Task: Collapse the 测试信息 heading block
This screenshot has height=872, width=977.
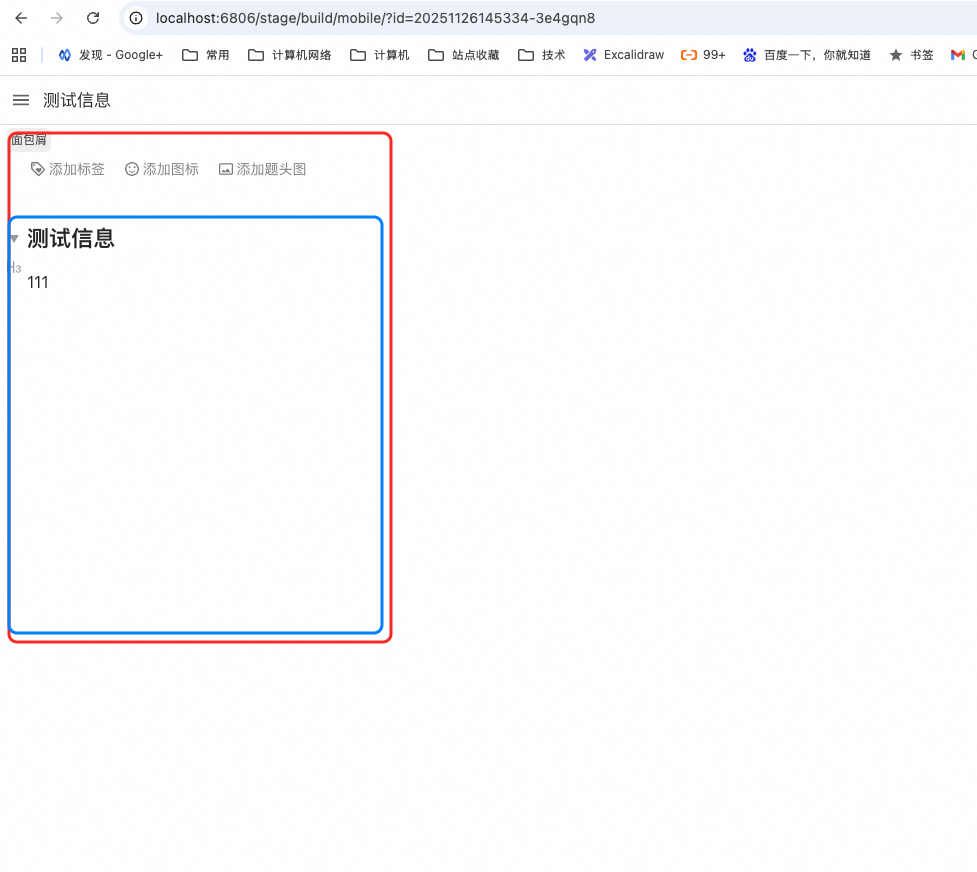Action: click(14, 239)
